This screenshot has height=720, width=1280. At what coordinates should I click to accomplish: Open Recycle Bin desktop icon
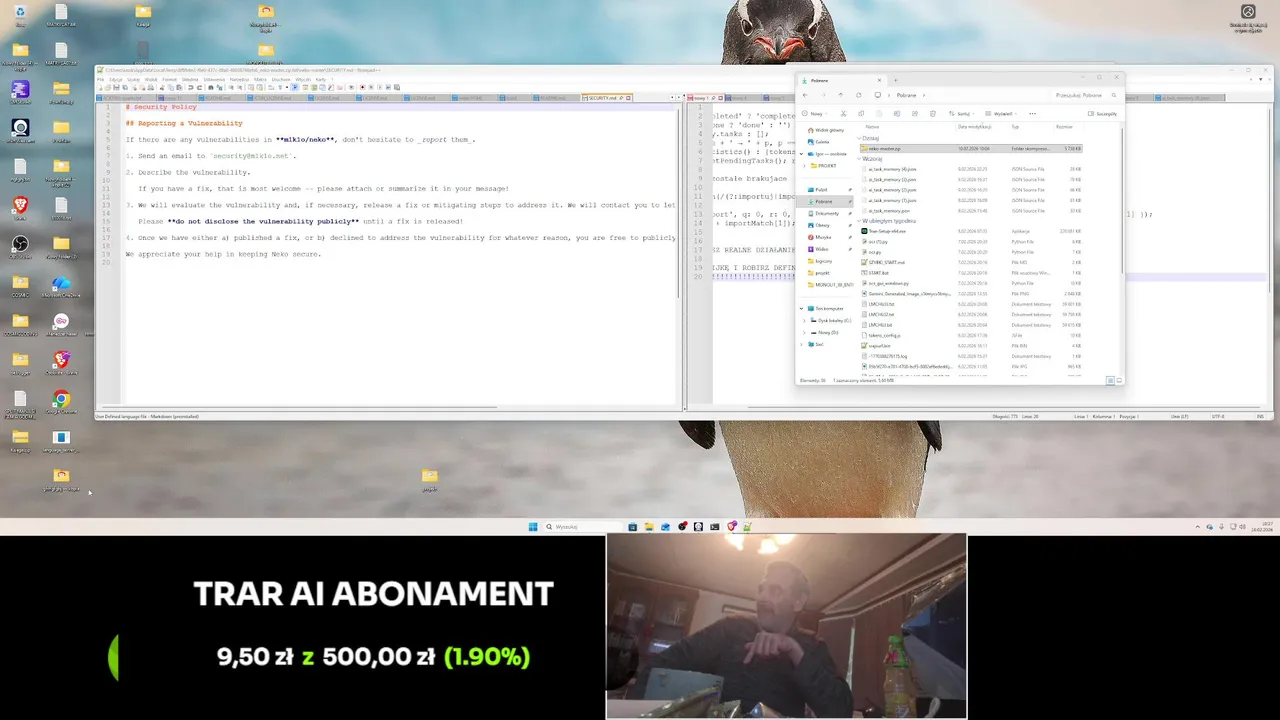pyautogui.click(x=20, y=15)
